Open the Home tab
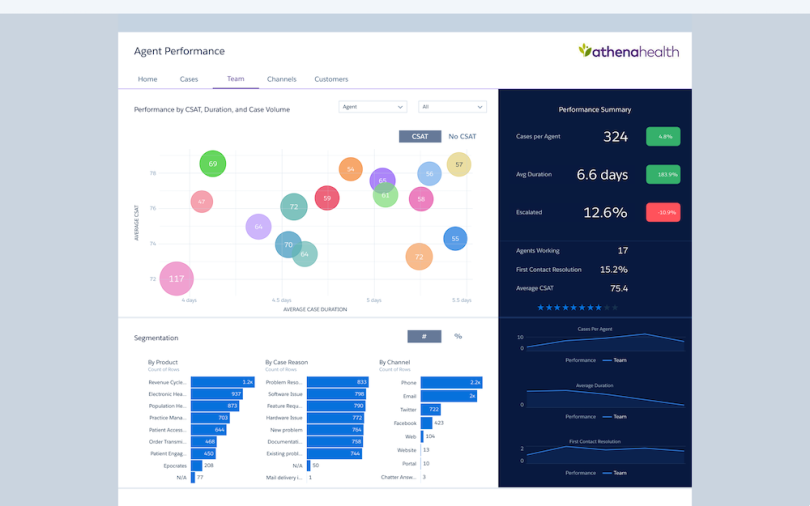This screenshot has height=506, width=810. [147, 79]
